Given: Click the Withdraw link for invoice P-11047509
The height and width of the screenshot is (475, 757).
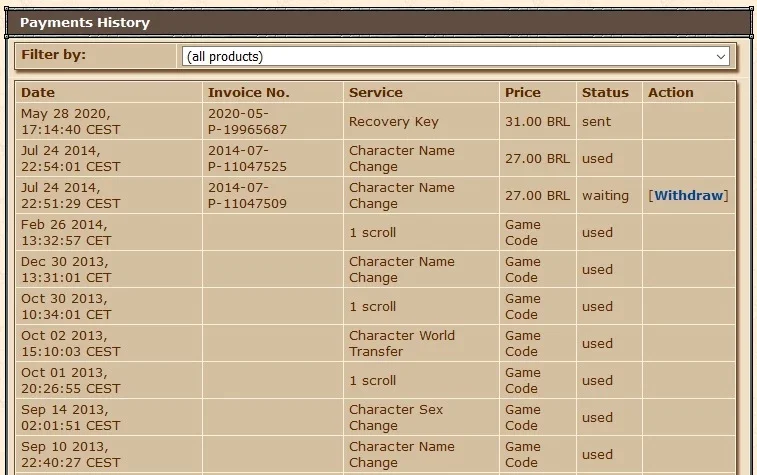Looking at the screenshot, I should [688, 196].
